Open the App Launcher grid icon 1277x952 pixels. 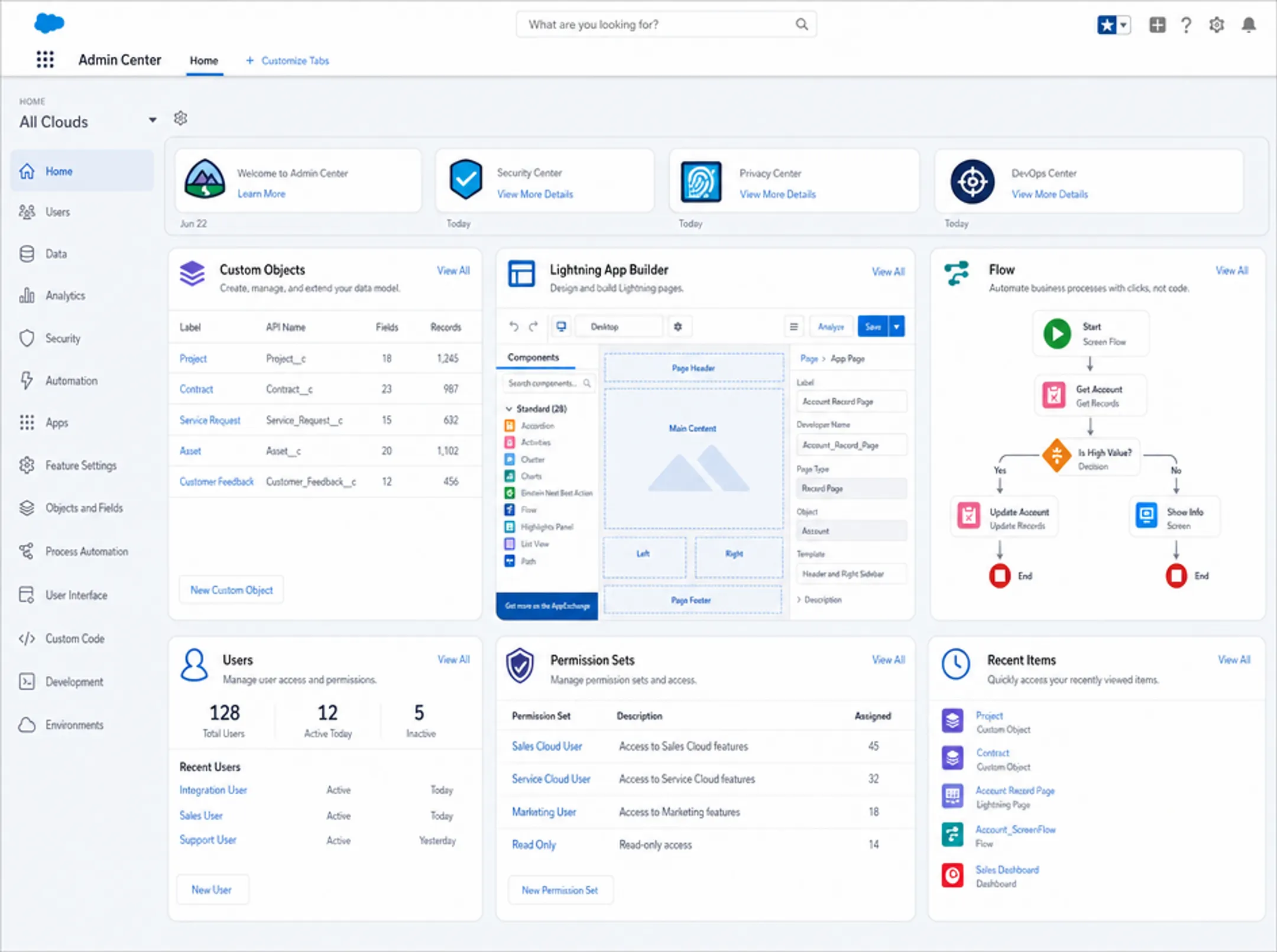(45, 60)
